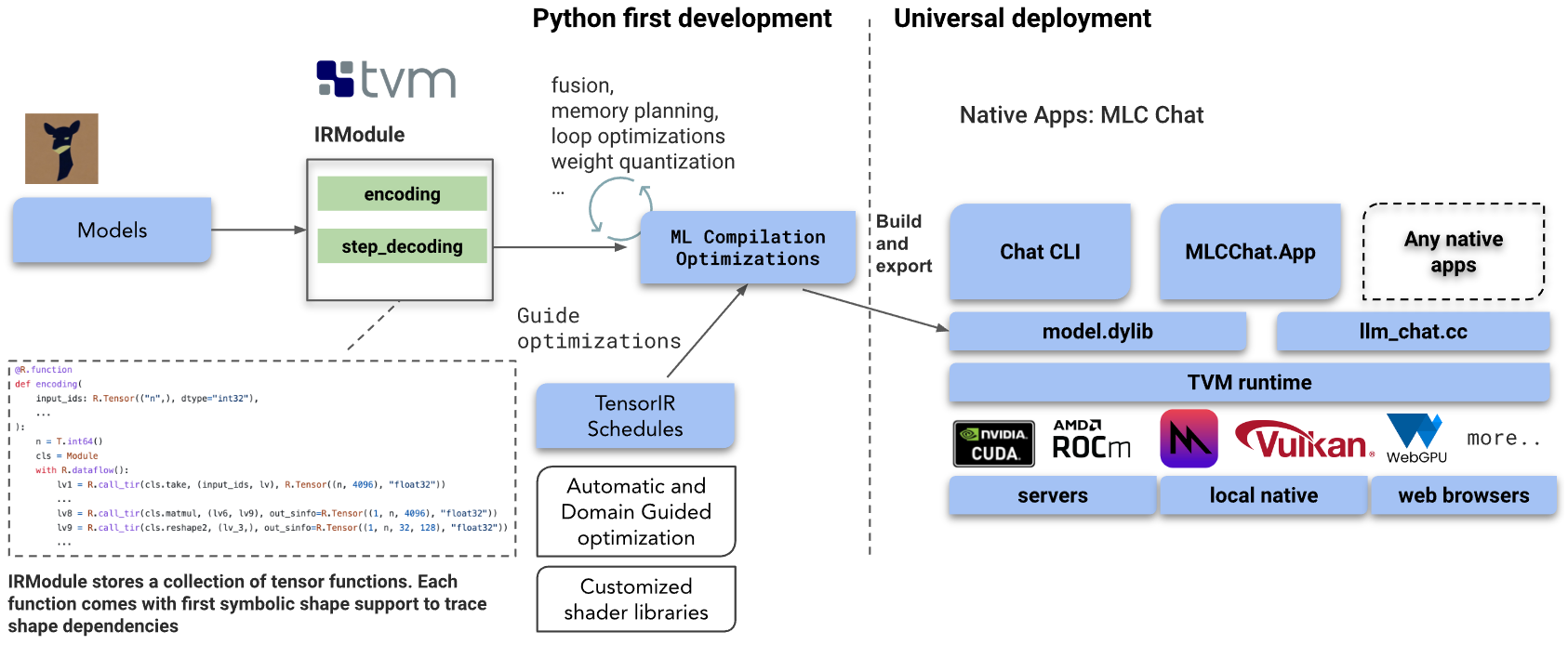Click the local native box
Image resolution: width=1568 pixels, height=645 pixels.
(1263, 495)
